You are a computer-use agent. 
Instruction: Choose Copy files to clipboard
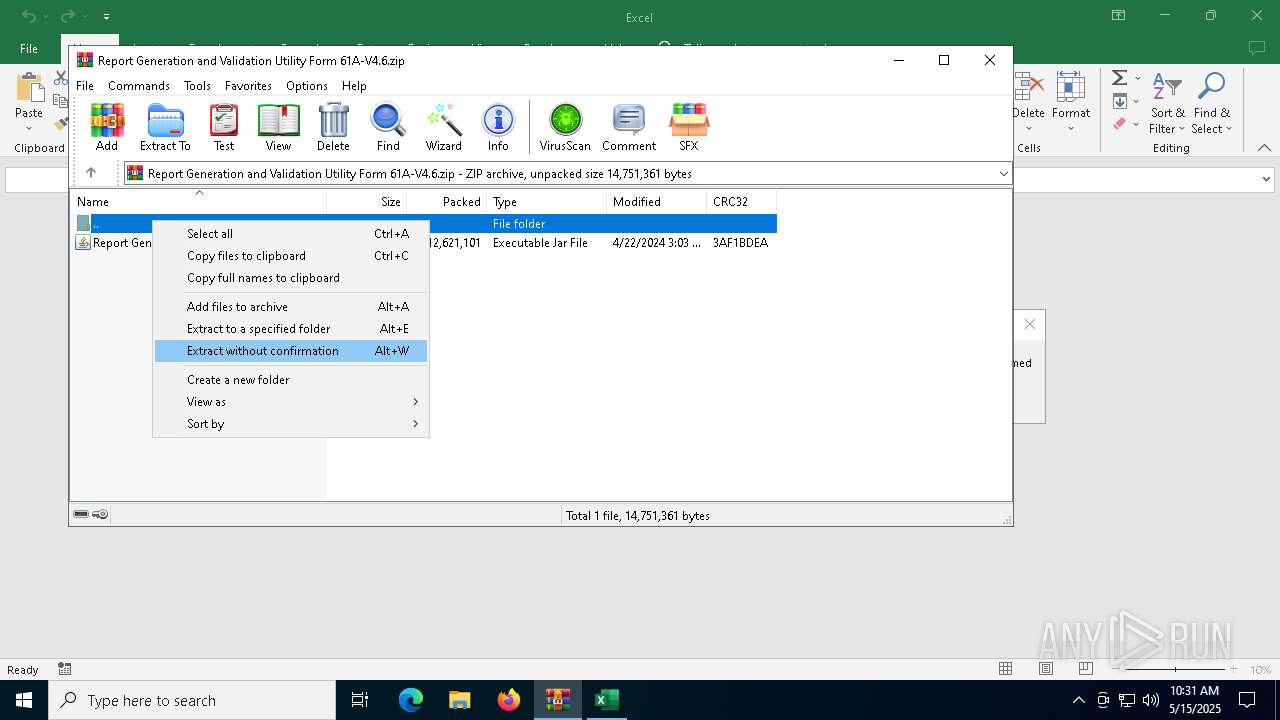click(x=291, y=256)
